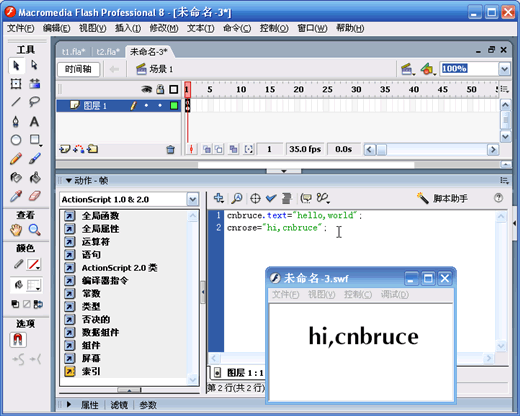The image size is (520, 416).
Task: Select the Selection arrow tool
Action: point(16,66)
